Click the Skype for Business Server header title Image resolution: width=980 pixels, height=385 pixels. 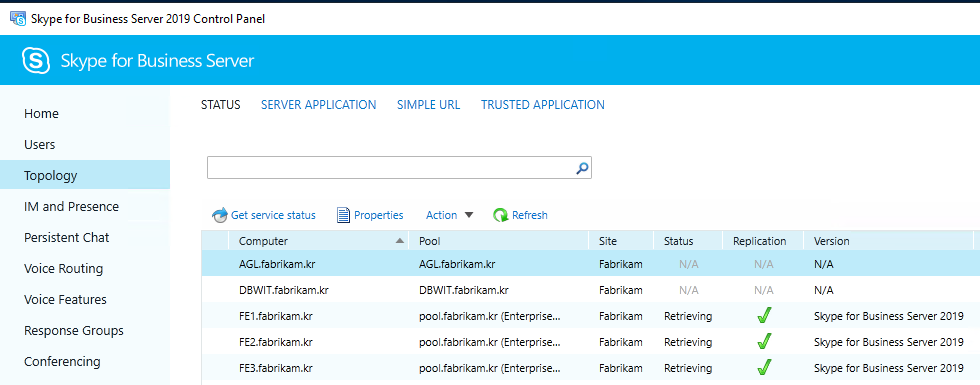pyautogui.click(x=158, y=61)
